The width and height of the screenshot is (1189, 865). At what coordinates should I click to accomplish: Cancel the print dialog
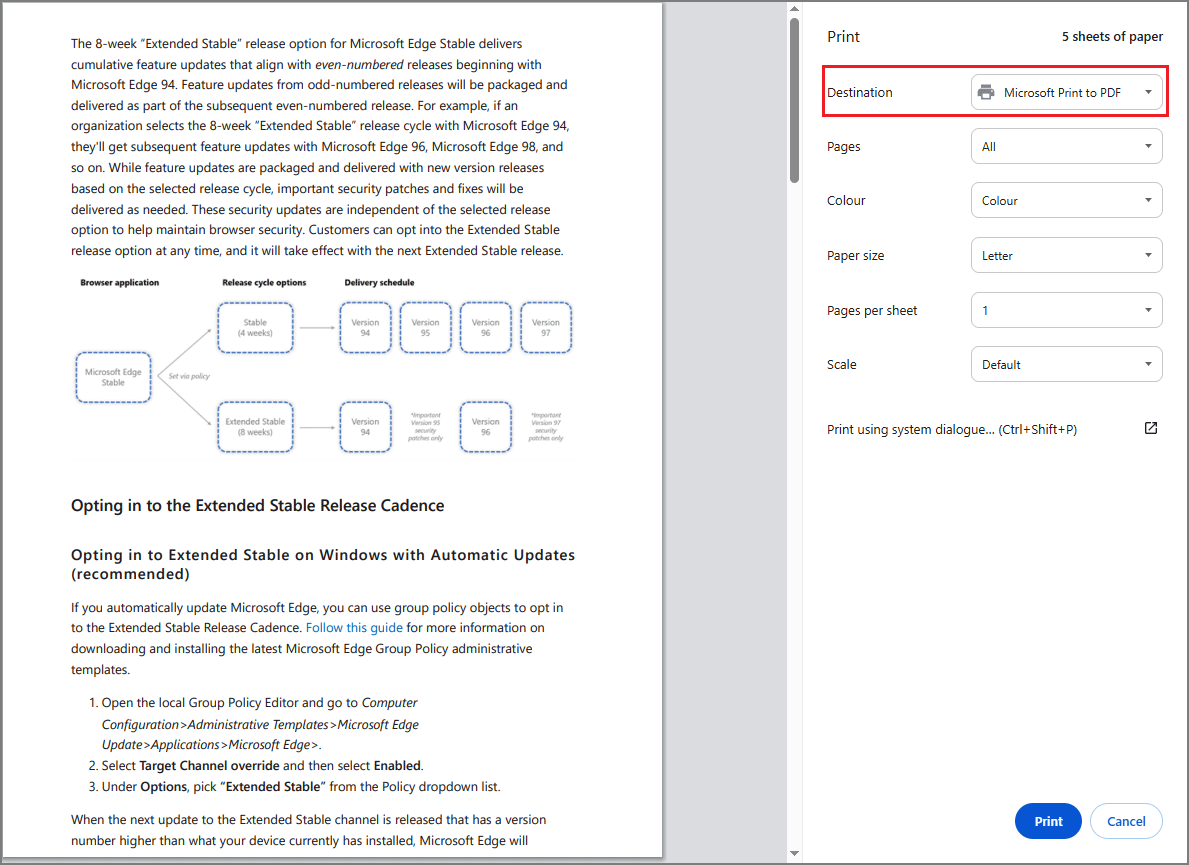pos(1126,821)
